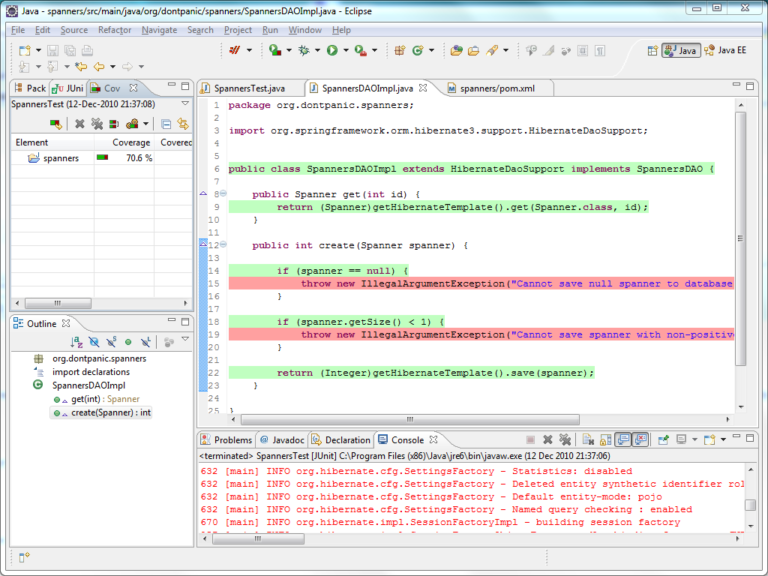The height and width of the screenshot is (576, 768).
Task: Toggle Hide Fields in Outline toolbar
Action: (94, 342)
